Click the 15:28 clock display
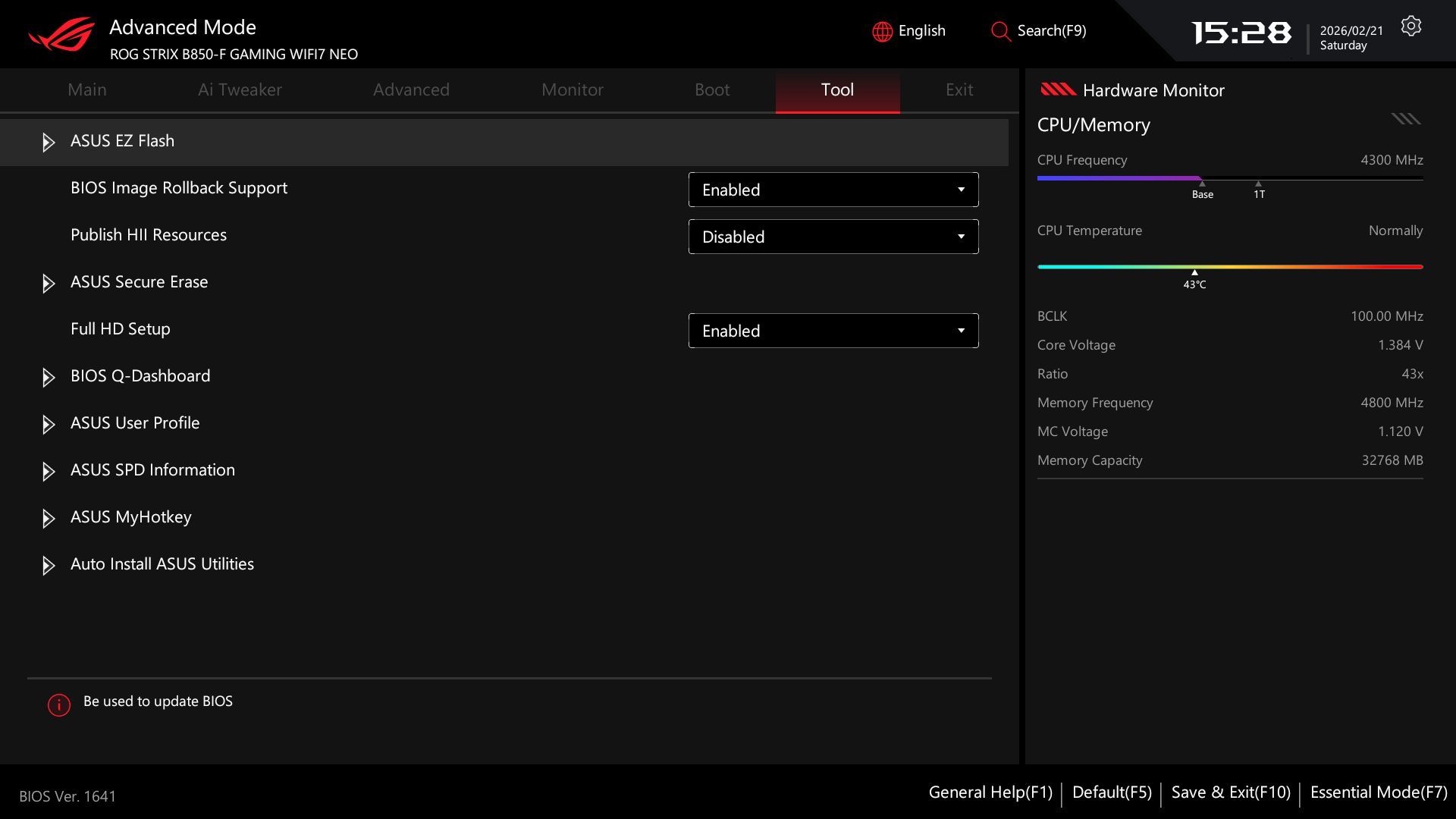This screenshot has width=1456, height=819. coord(1241,33)
